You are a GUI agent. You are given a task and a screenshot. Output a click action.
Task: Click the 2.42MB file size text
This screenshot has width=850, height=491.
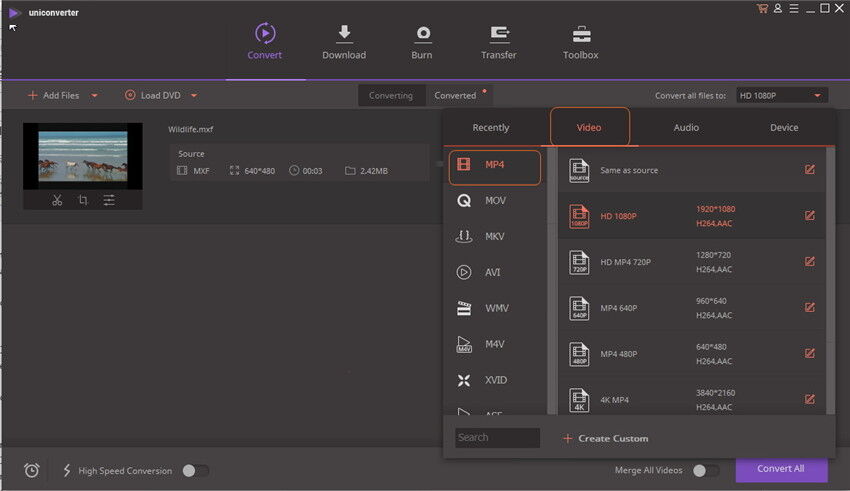click(374, 171)
